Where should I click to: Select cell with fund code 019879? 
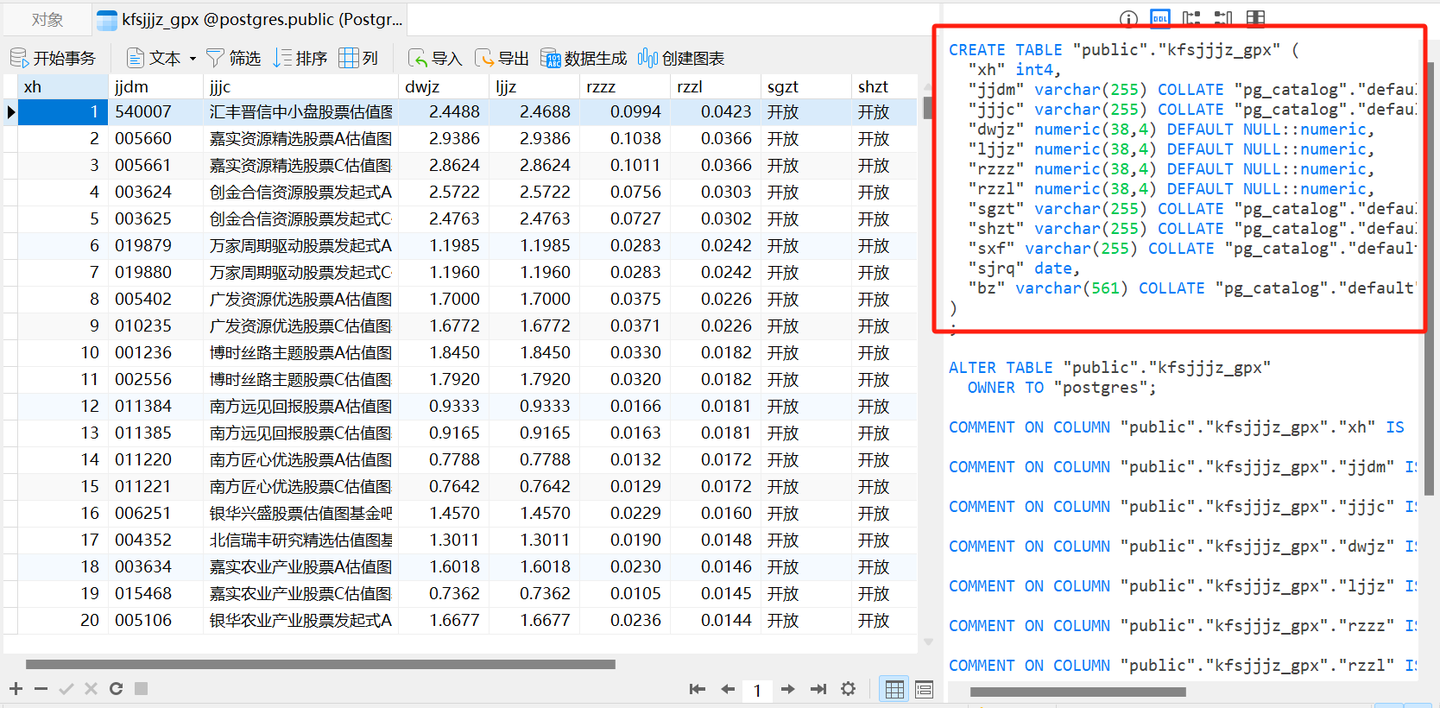[x=155, y=246]
